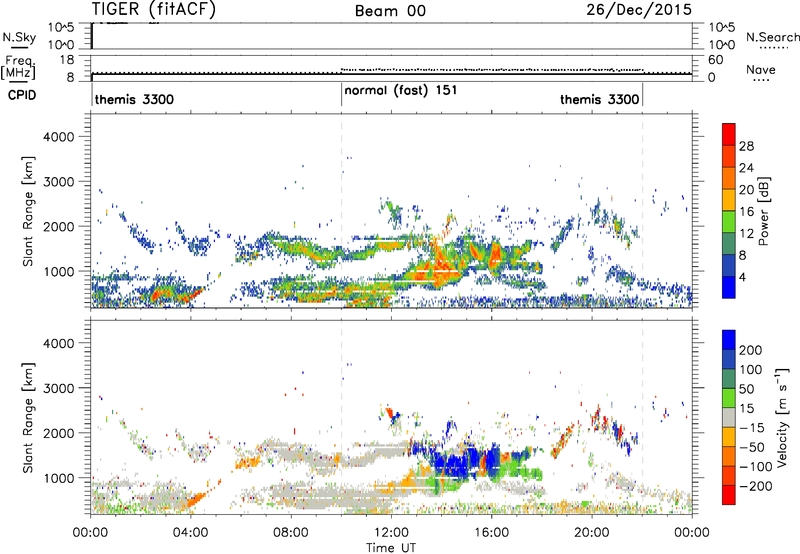Click the 04:00 time axis label
Image resolution: width=800 pixels, height=554 pixels.
[x=190, y=533]
